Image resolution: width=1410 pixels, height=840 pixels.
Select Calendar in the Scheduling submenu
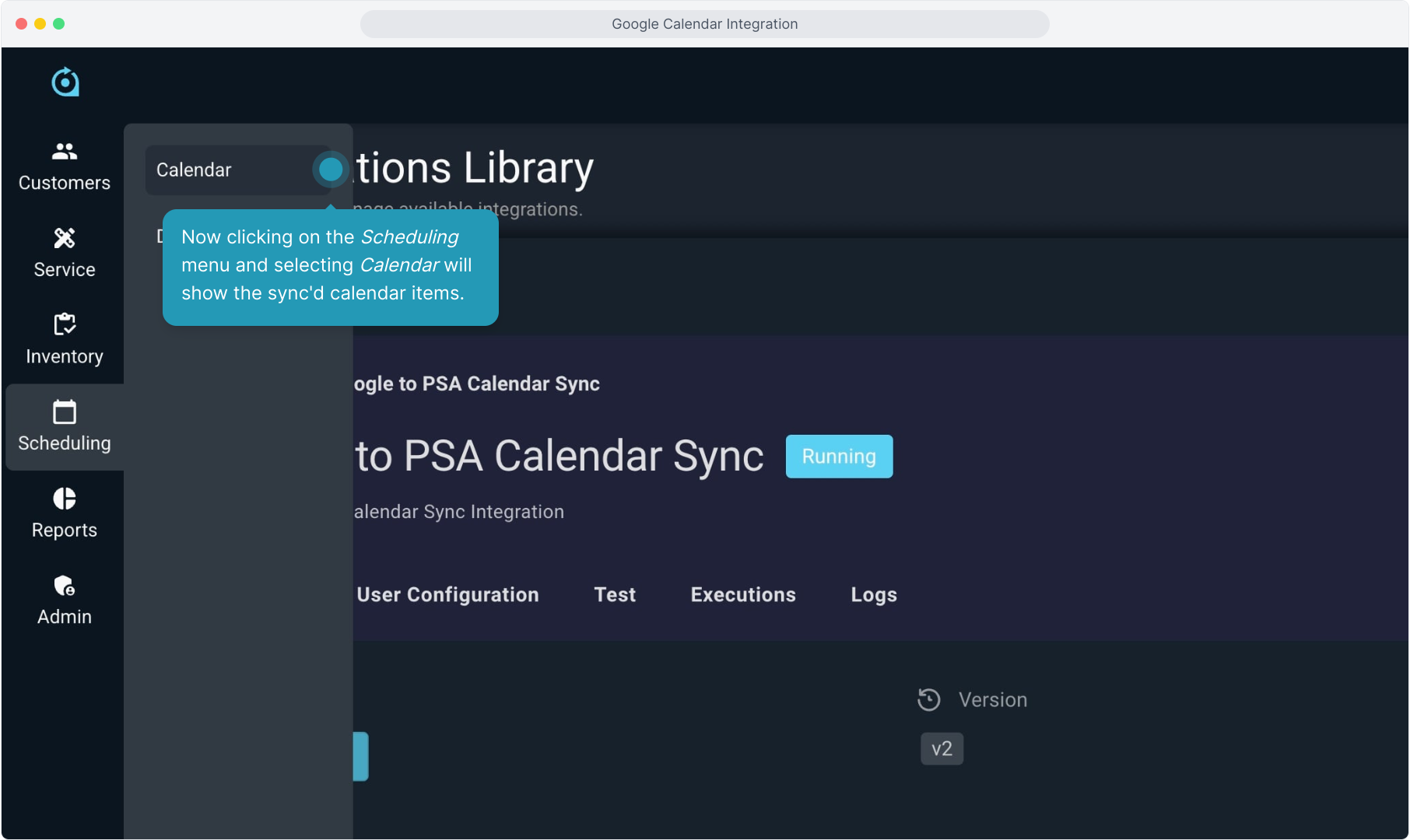coord(195,170)
